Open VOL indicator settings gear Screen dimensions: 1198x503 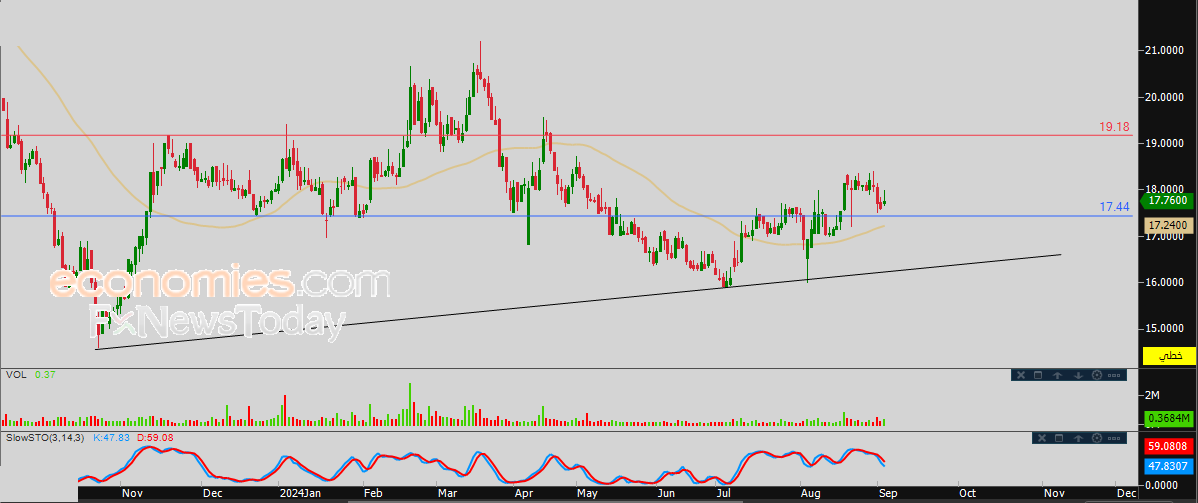click(x=1097, y=375)
